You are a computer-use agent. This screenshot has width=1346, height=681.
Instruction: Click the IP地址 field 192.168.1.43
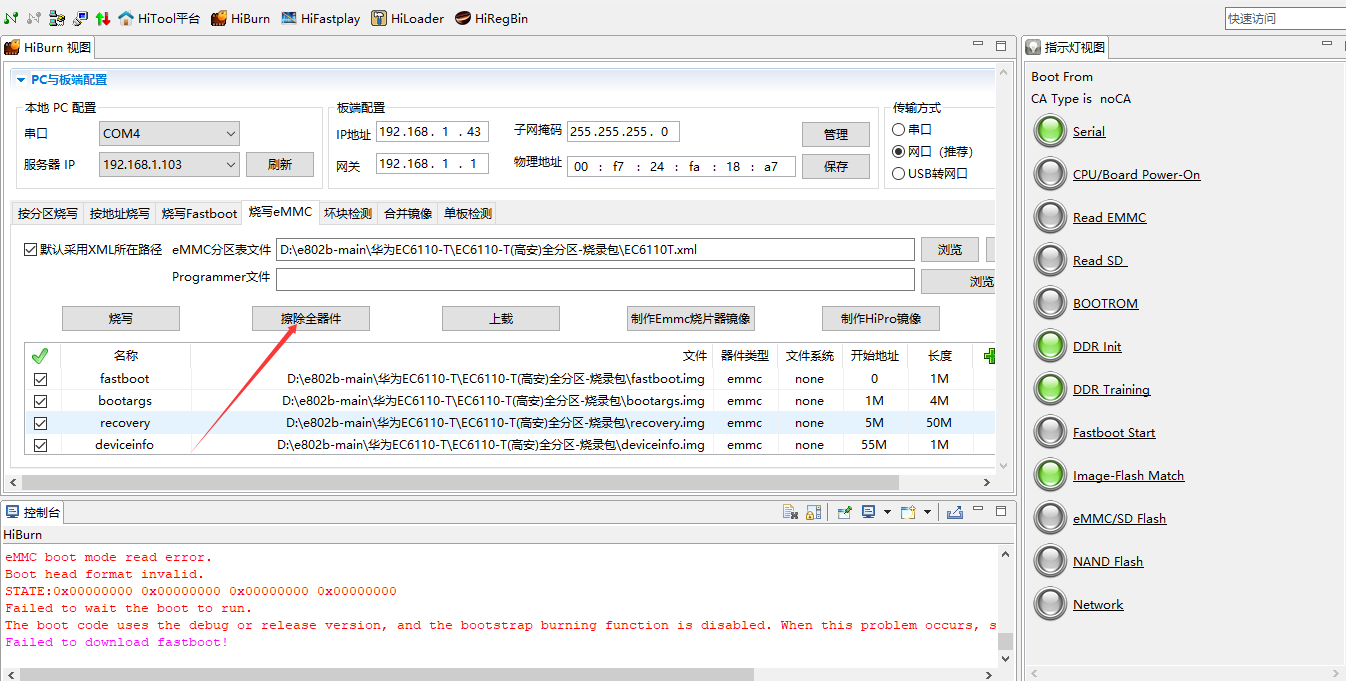tap(432, 132)
